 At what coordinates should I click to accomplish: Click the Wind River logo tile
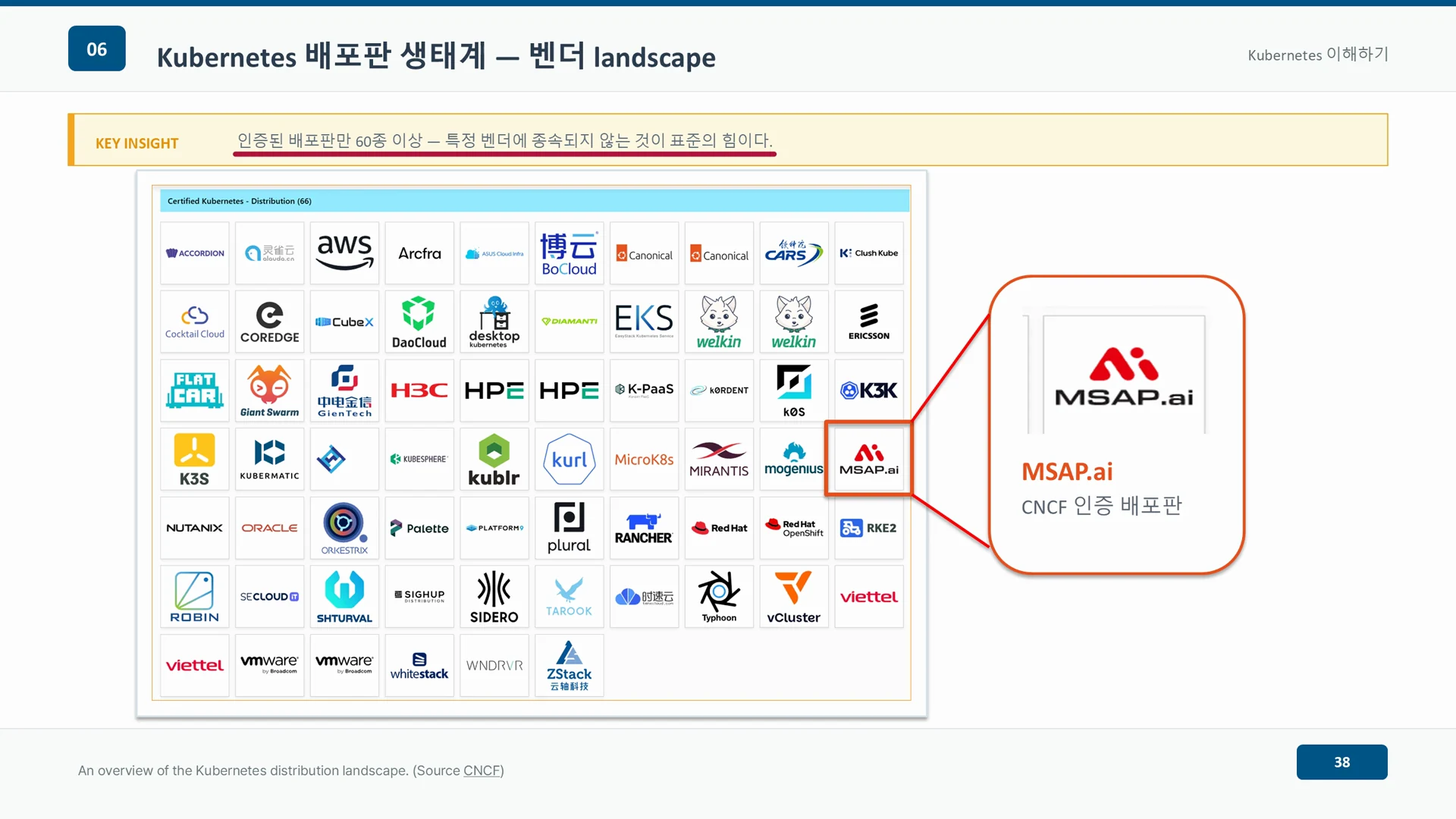click(494, 665)
